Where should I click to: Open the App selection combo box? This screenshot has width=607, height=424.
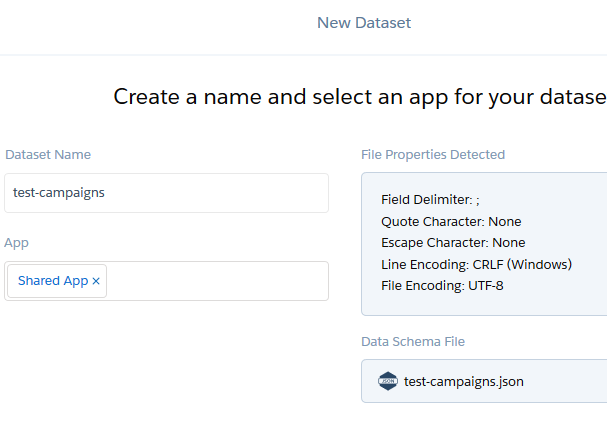pyautogui.click(x=215, y=281)
